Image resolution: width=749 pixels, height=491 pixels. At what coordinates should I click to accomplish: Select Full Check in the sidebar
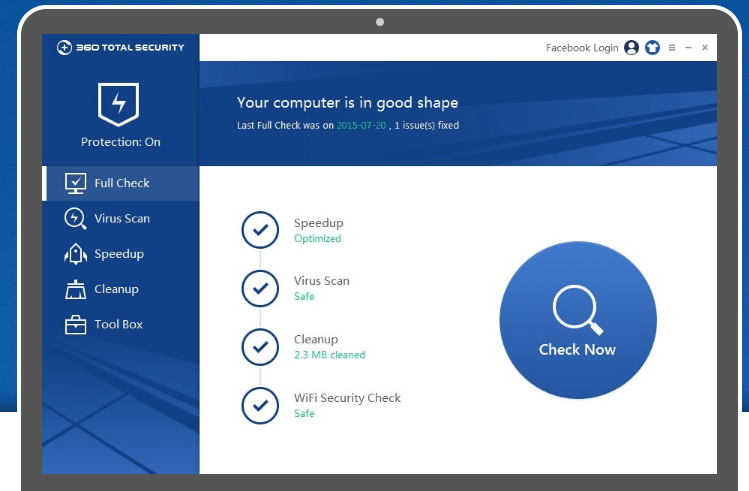[x=120, y=183]
